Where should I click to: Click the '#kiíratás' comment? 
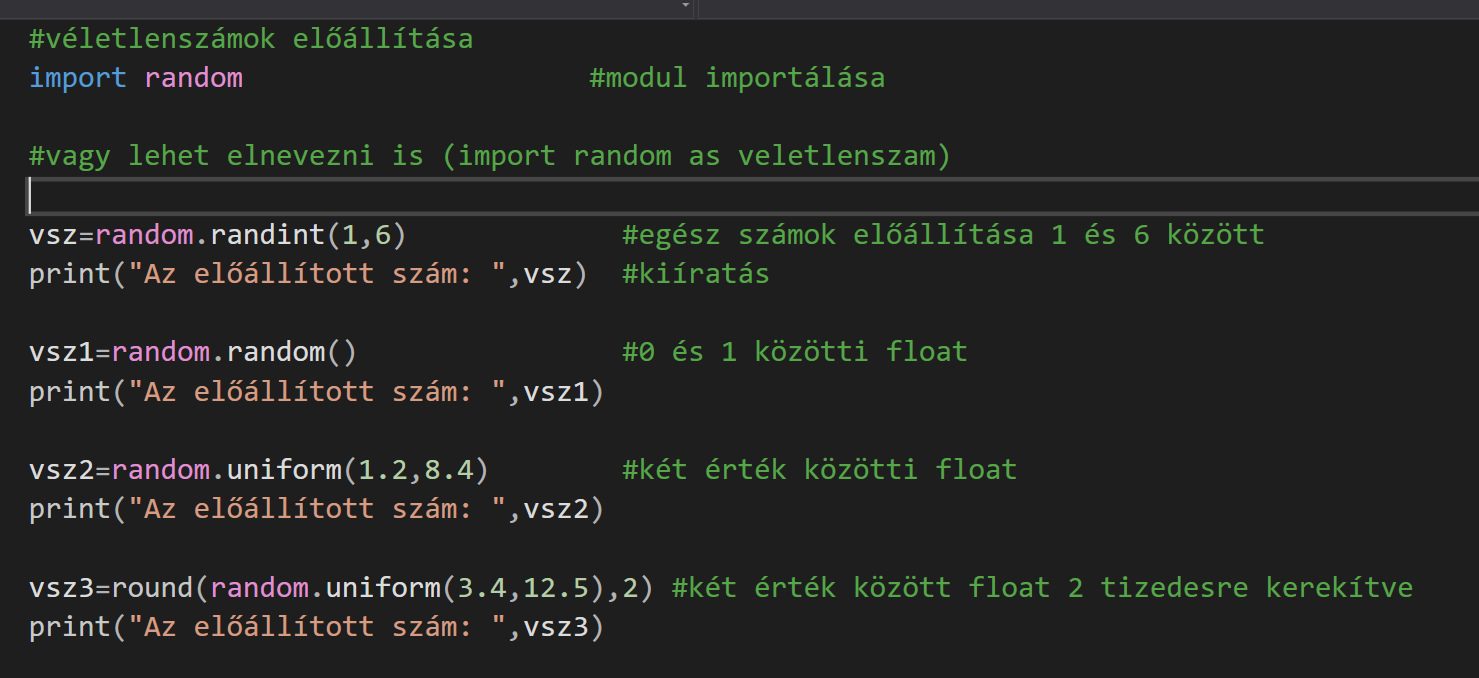click(696, 274)
